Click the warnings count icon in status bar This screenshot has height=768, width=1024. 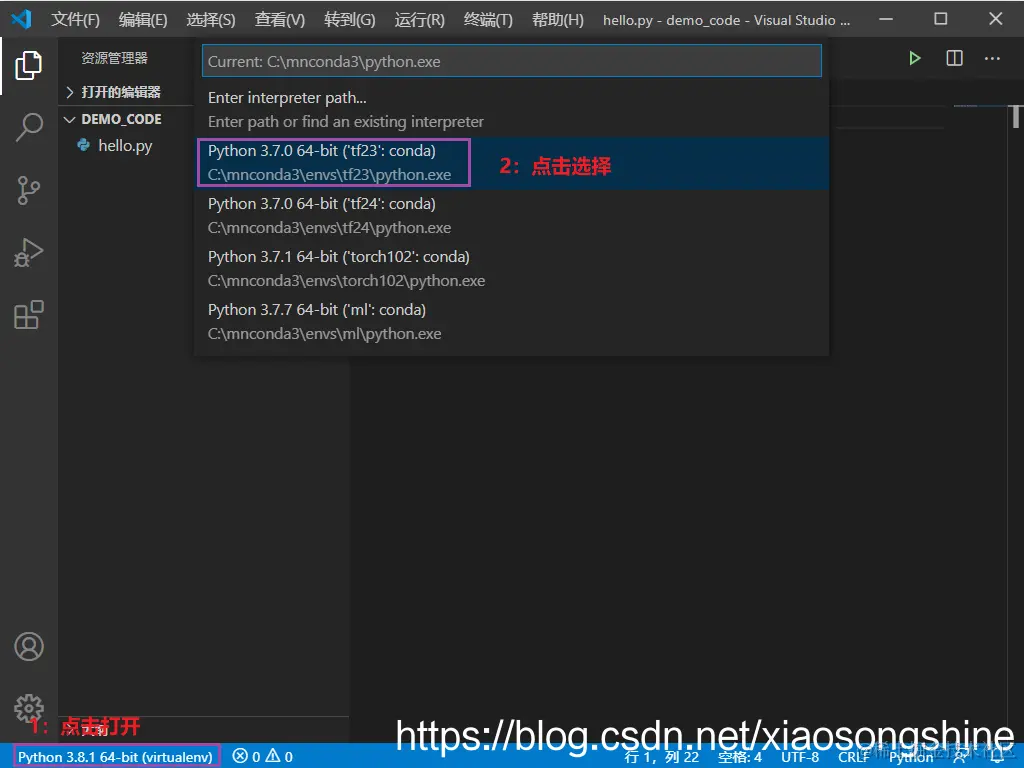coord(272,756)
